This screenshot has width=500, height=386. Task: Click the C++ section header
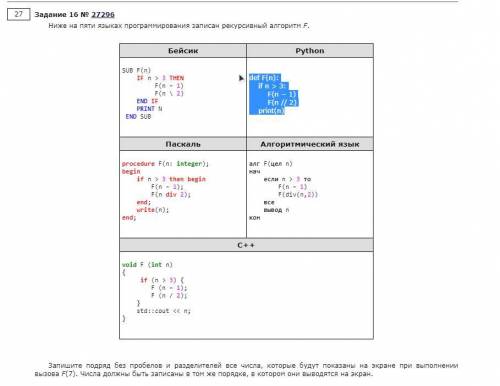[246, 245]
